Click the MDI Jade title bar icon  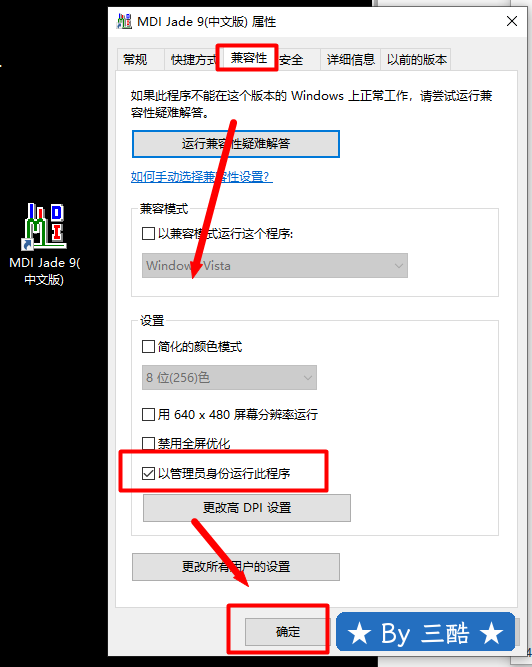124,21
